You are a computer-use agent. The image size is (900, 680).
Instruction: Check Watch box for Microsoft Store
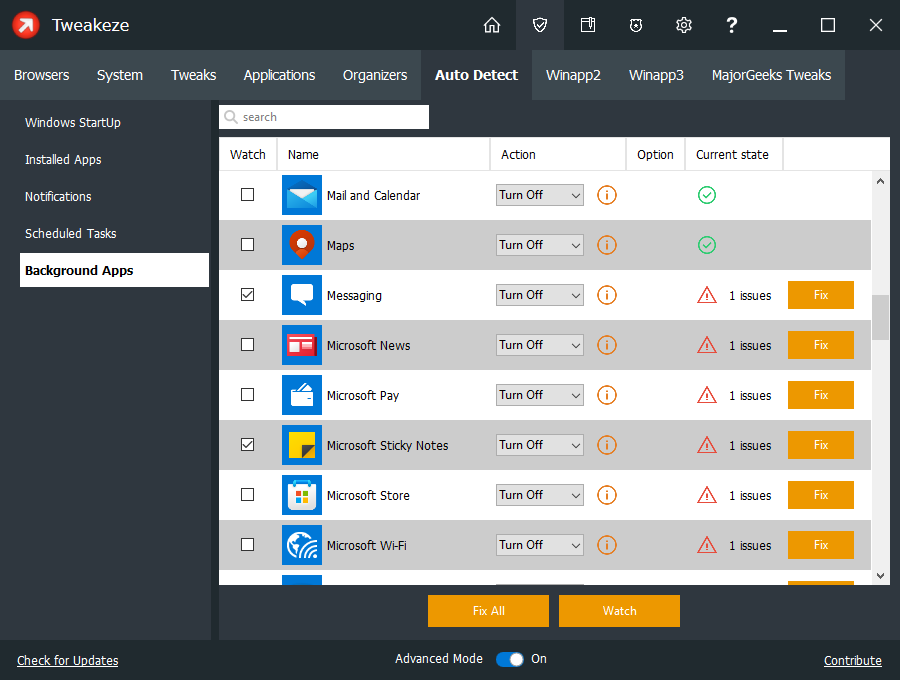247,494
